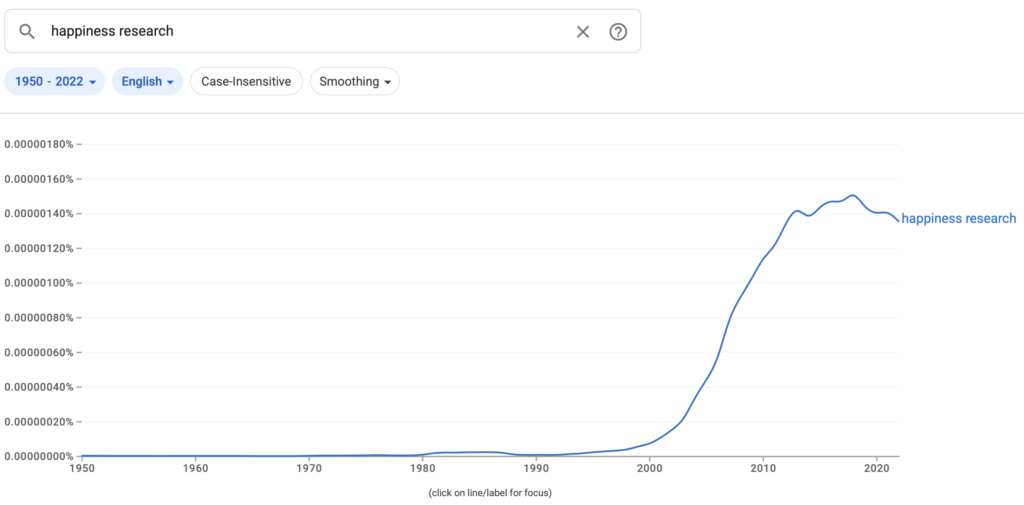Click the 0.00000000% baseline y-axis label

[39, 456]
